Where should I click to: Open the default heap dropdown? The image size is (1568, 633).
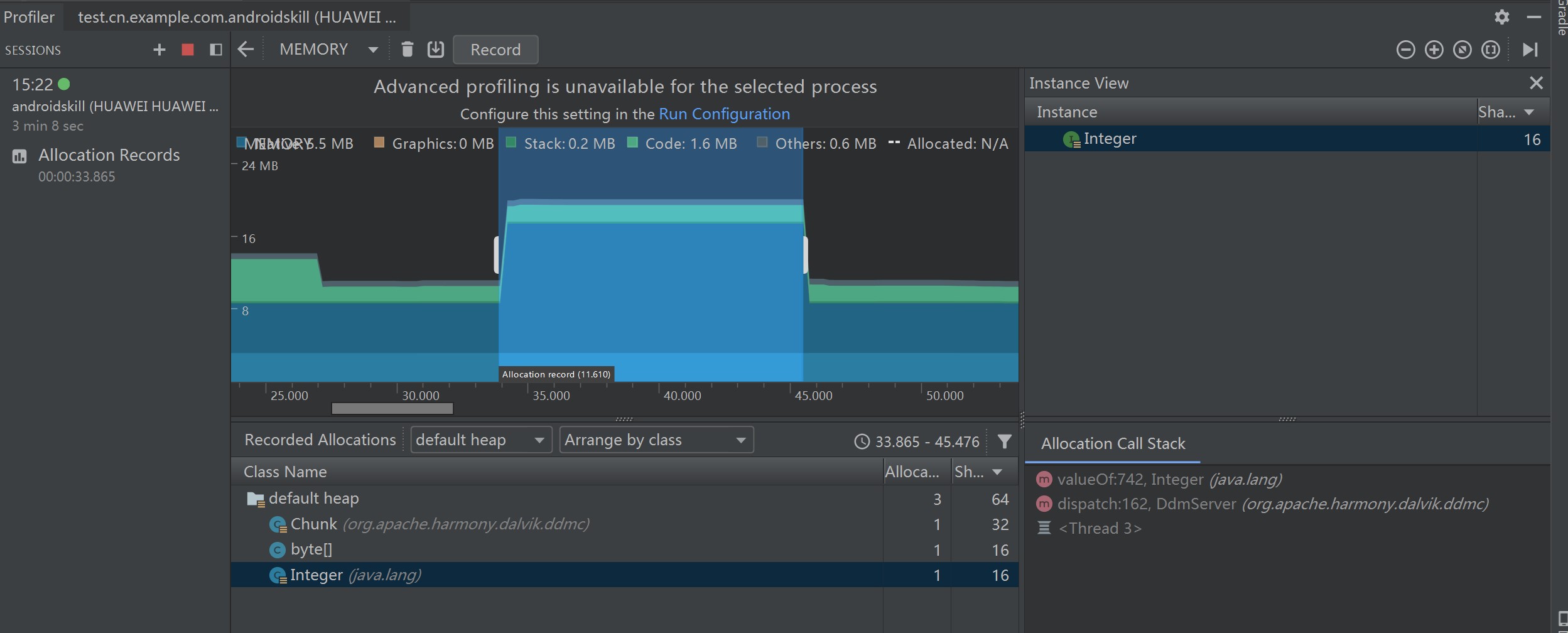point(481,440)
